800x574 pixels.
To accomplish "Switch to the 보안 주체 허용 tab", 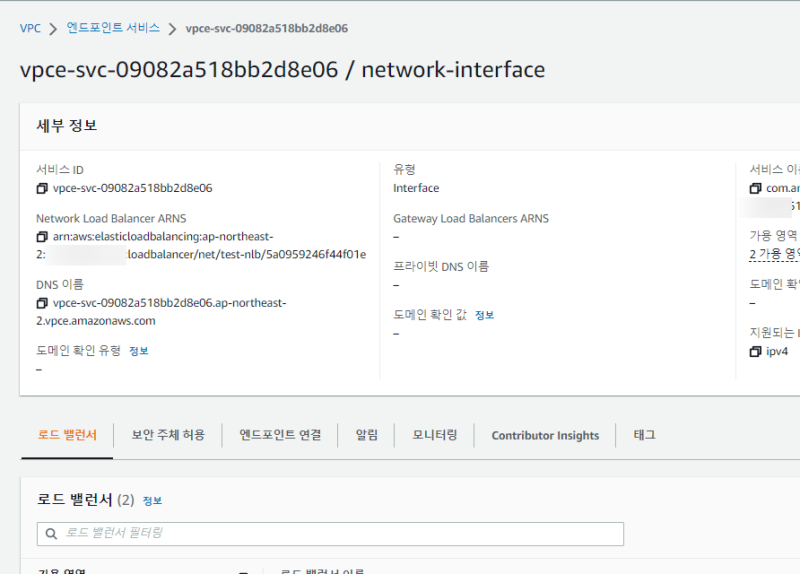I will [168, 435].
